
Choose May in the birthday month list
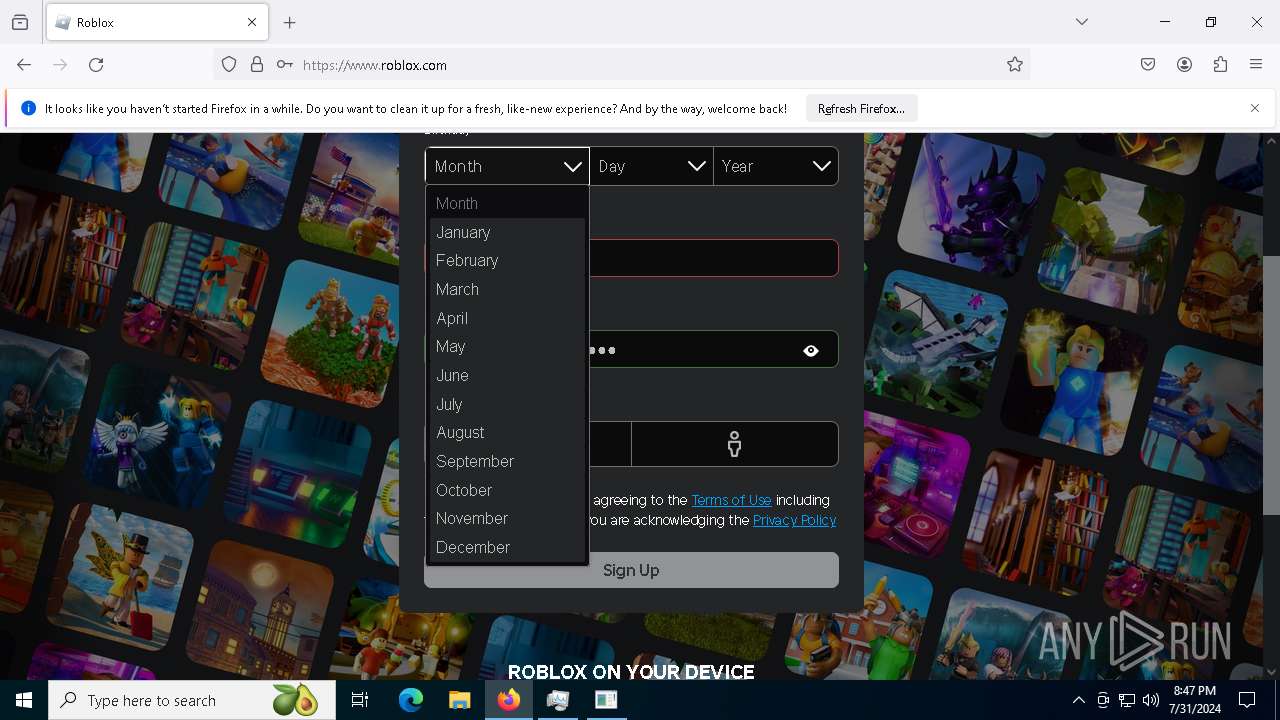click(506, 346)
